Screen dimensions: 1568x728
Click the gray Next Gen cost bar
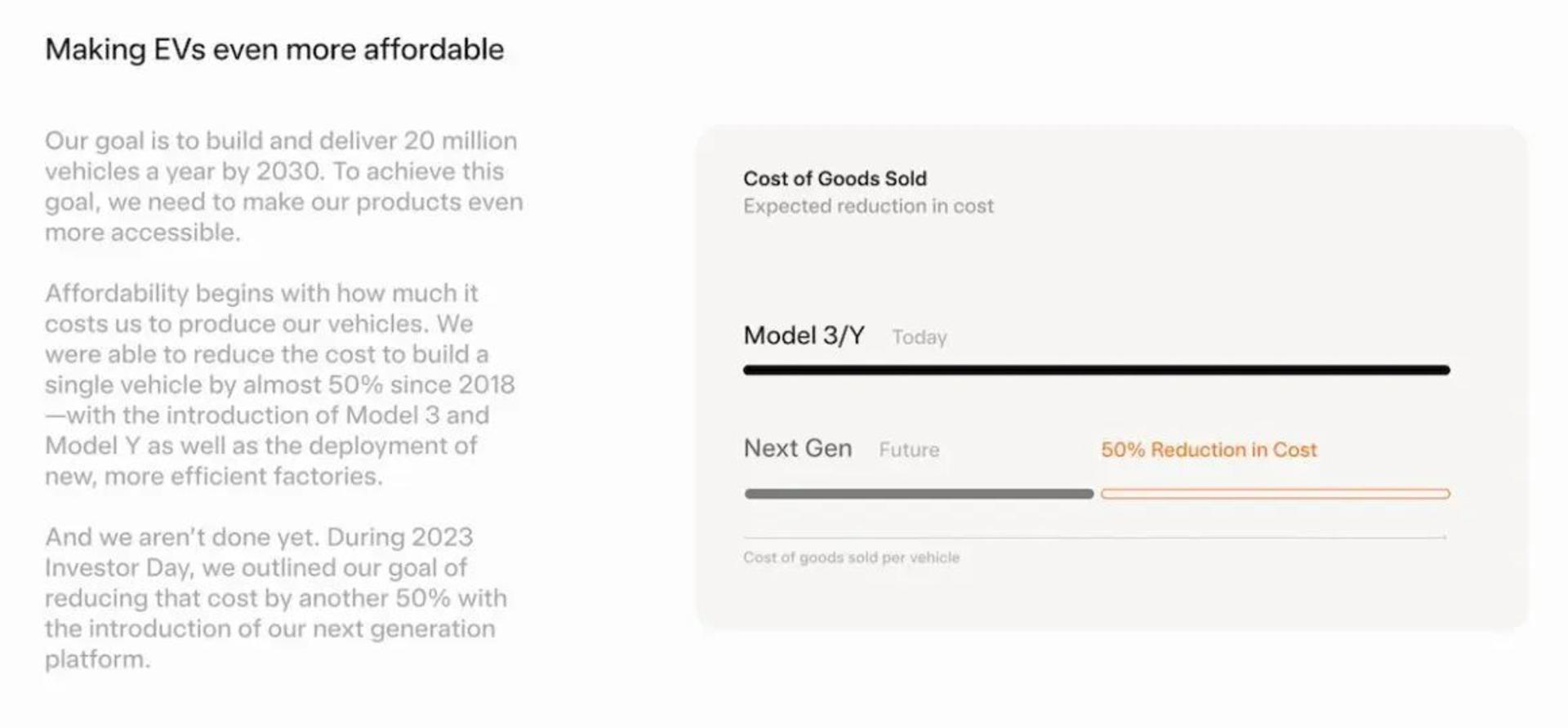tap(919, 494)
